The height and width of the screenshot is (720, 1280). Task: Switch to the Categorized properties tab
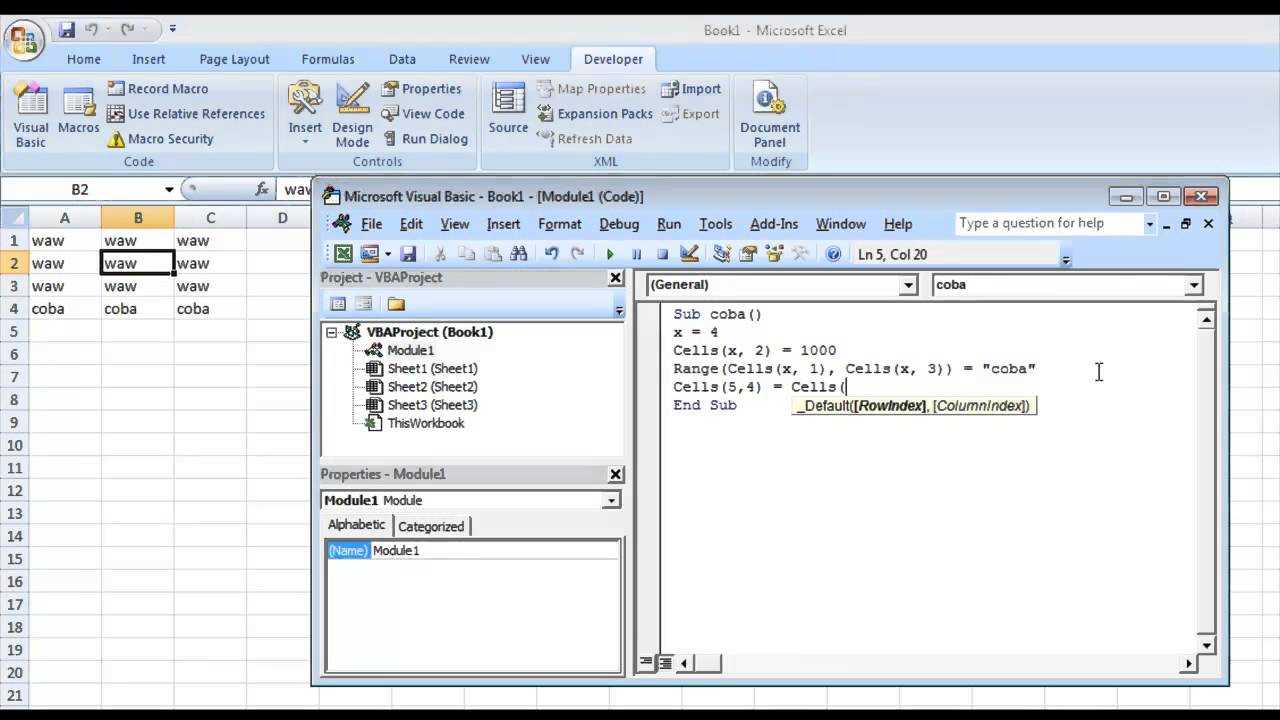click(431, 526)
